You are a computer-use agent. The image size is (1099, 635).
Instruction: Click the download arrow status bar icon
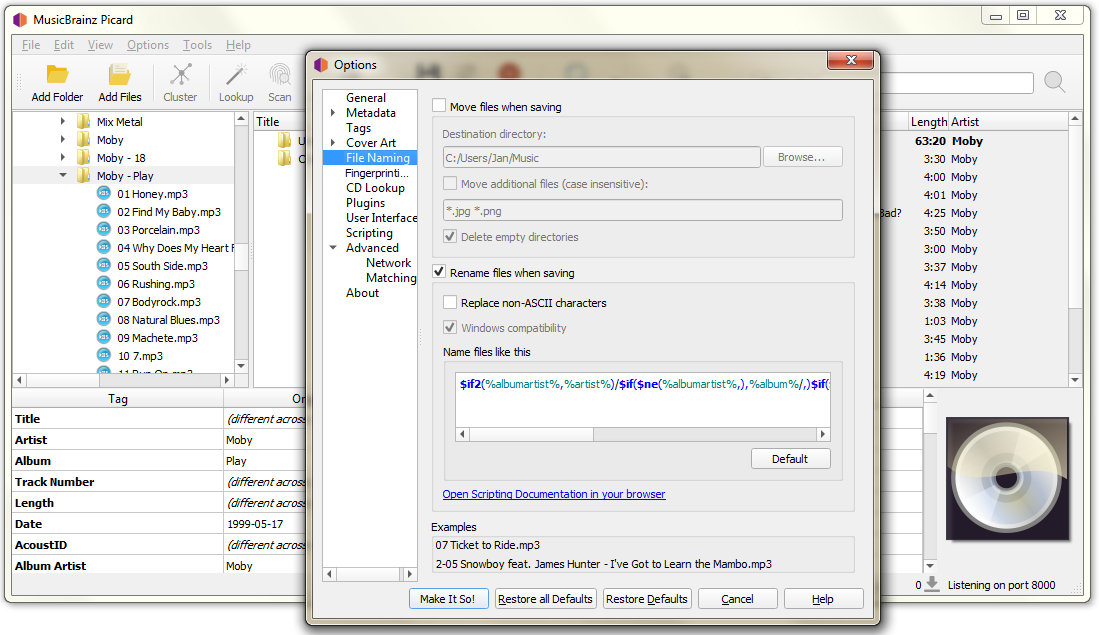point(932,584)
